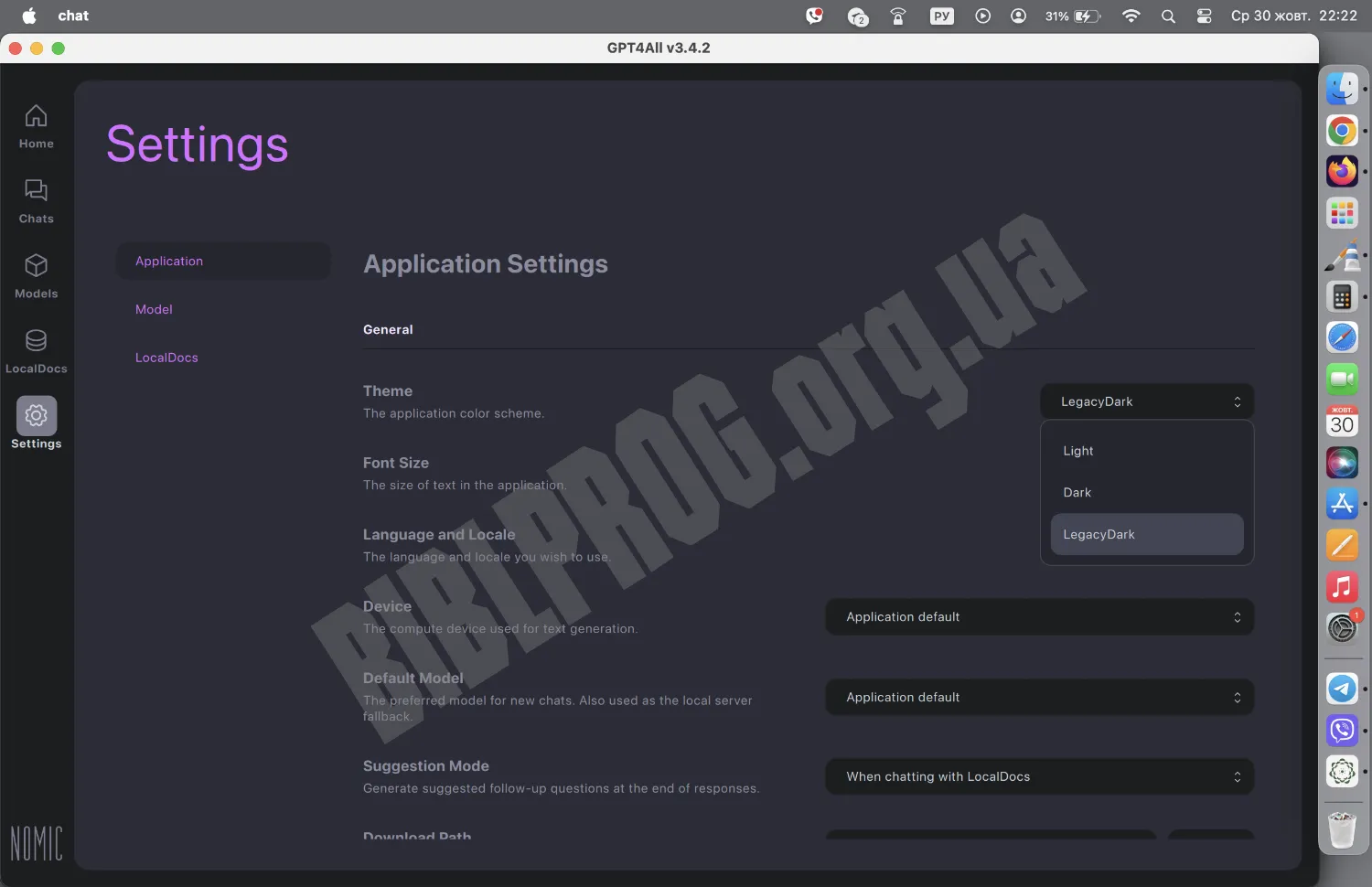Open Control Center
This screenshot has width=1372, height=887.
pyautogui.click(x=1204, y=16)
